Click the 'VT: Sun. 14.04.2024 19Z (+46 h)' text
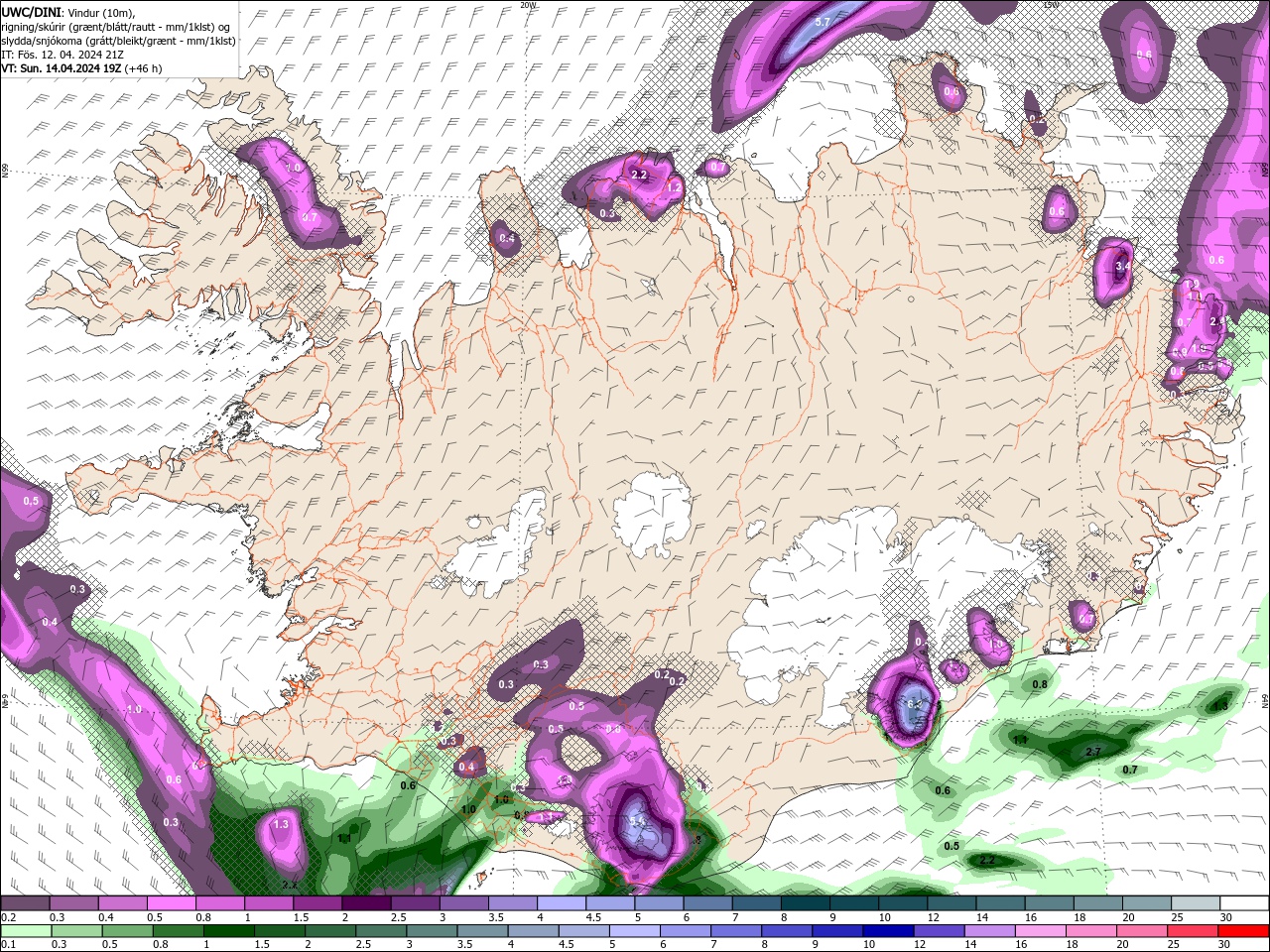1270x952 pixels. coord(81,68)
